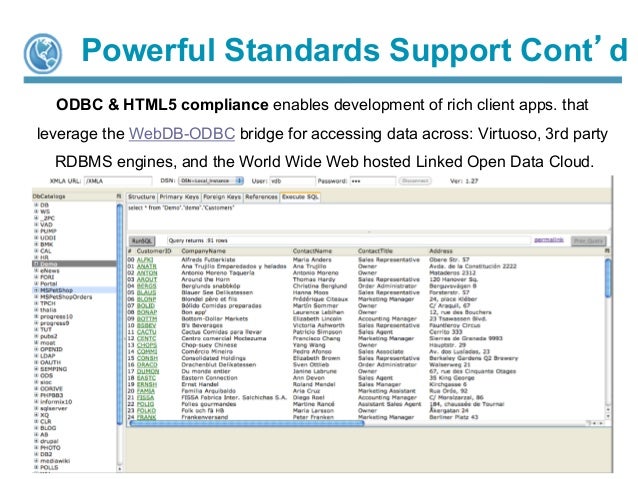Expand the CAL catalog node
This screenshot has height=479, width=638.
point(36,251)
